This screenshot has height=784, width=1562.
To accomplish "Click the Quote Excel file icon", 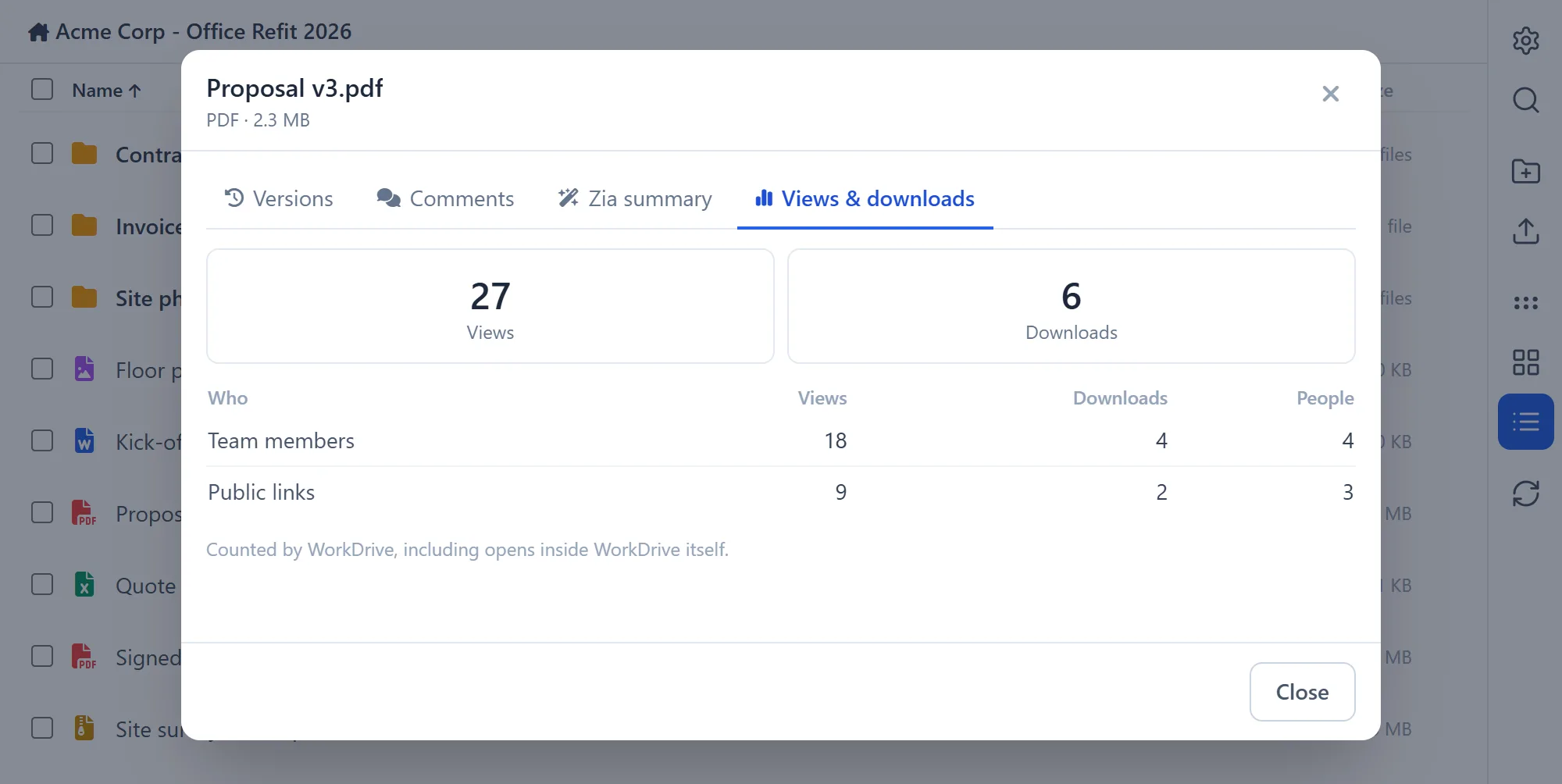I will click(84, 584).
